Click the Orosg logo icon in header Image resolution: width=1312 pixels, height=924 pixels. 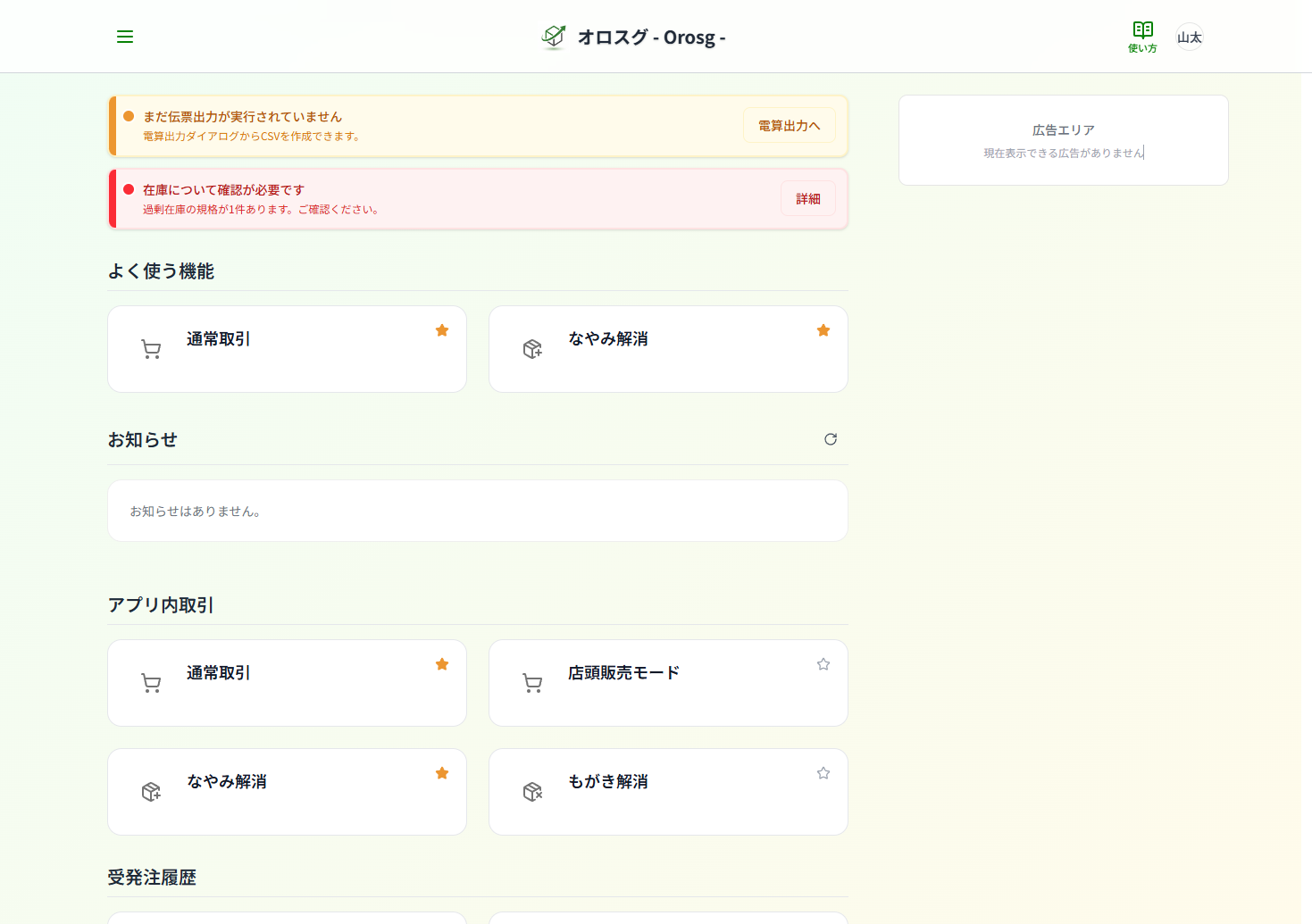[x=554, y=37]
